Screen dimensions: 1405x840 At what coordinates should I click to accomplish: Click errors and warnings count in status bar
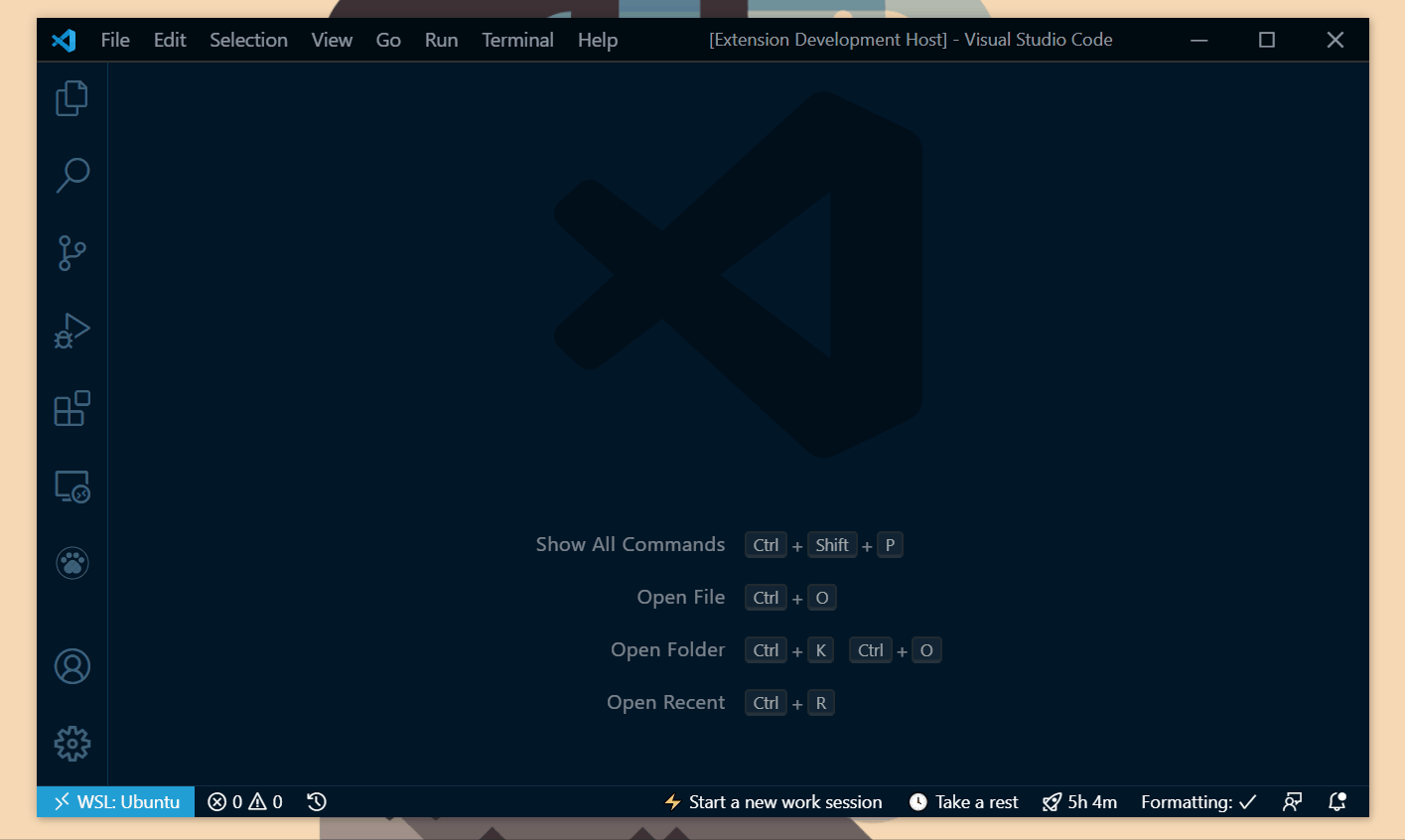pyautogui.click(x=245, y=801)
